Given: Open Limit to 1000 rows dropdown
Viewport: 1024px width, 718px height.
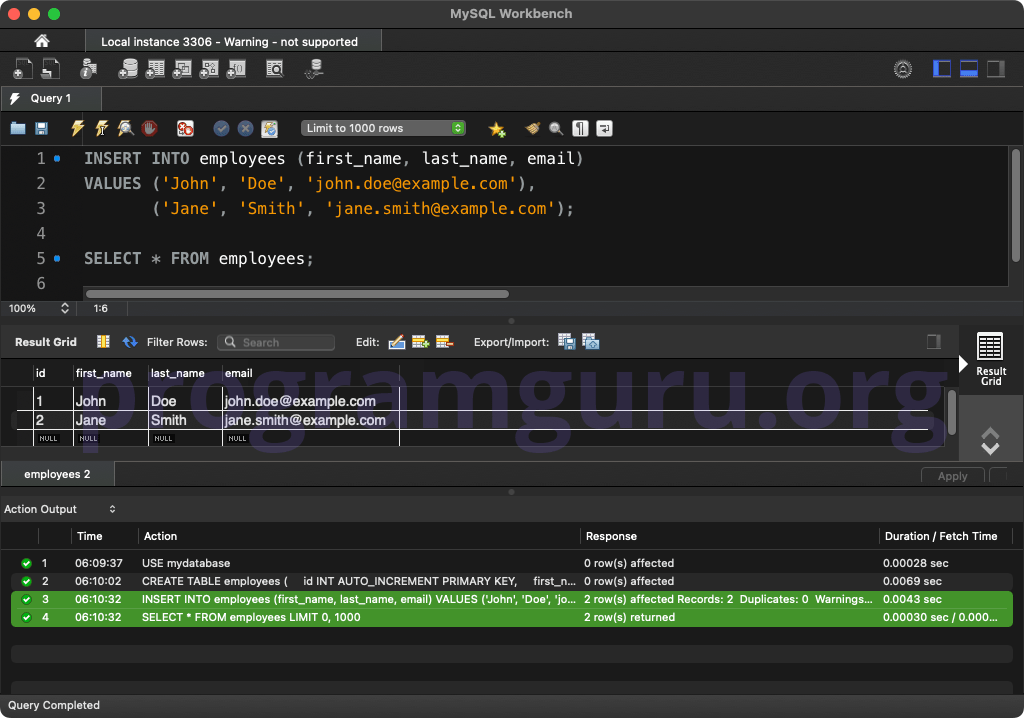Looking at the screenshot, I should (x=383, y=128).
